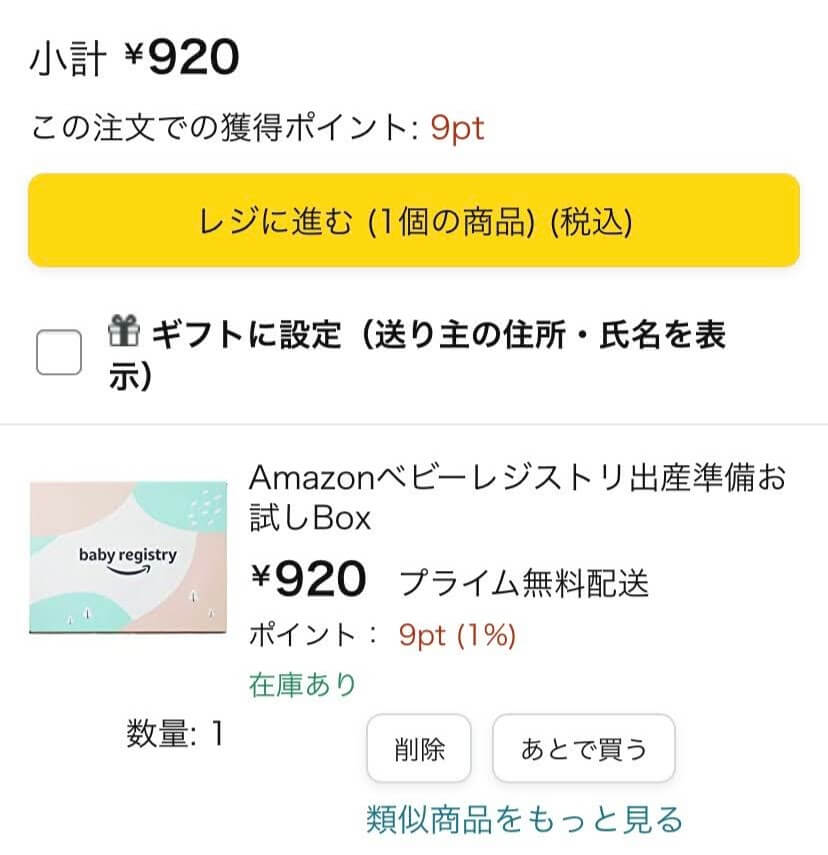Open the Amazonベビーレジストリ出産準備お試しBox title
The height and width of the screenshot is (855, 828).
tap(517, 497)
